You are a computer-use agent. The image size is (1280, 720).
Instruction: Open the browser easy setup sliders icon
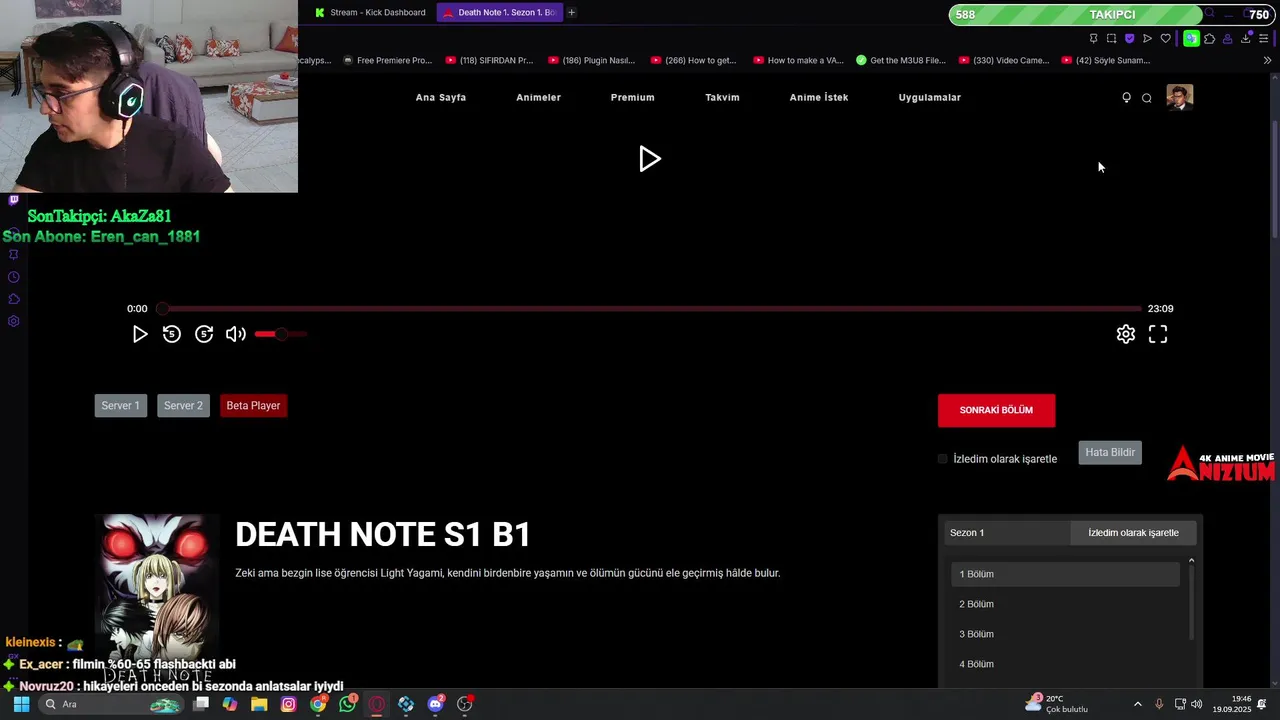point(1263,38)
